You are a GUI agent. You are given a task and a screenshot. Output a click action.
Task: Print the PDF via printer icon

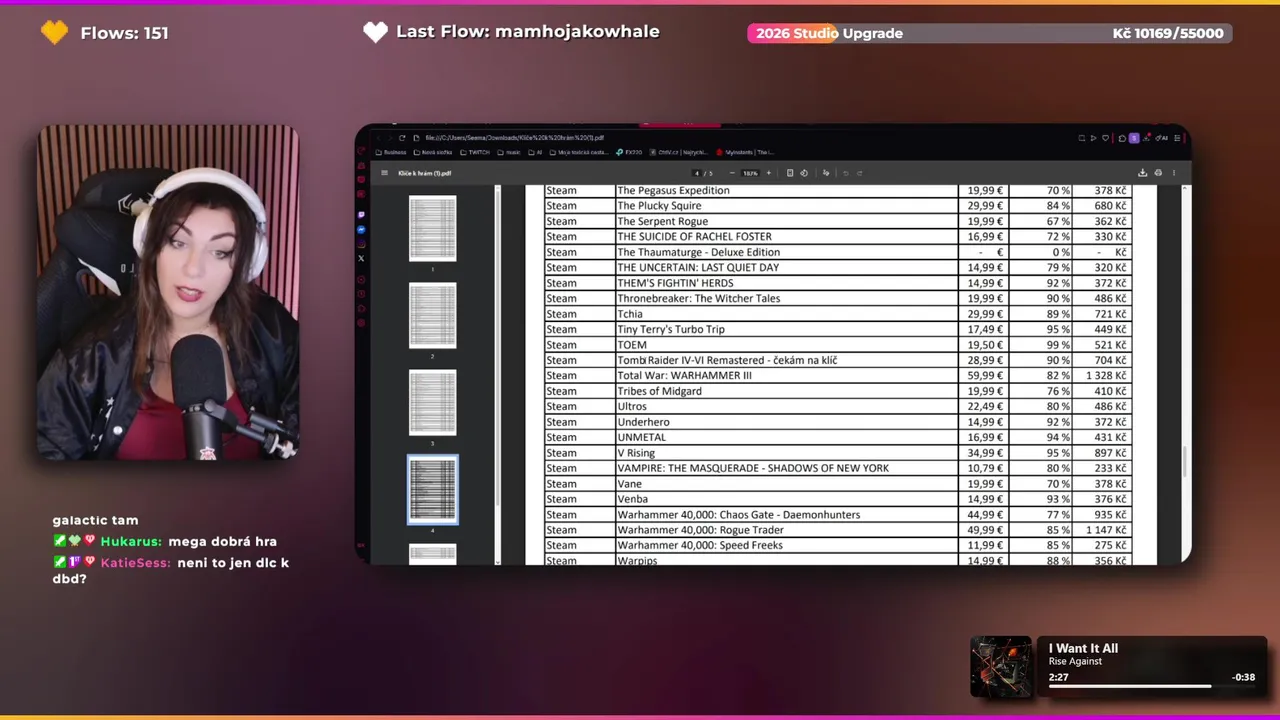coord(1158,173)
